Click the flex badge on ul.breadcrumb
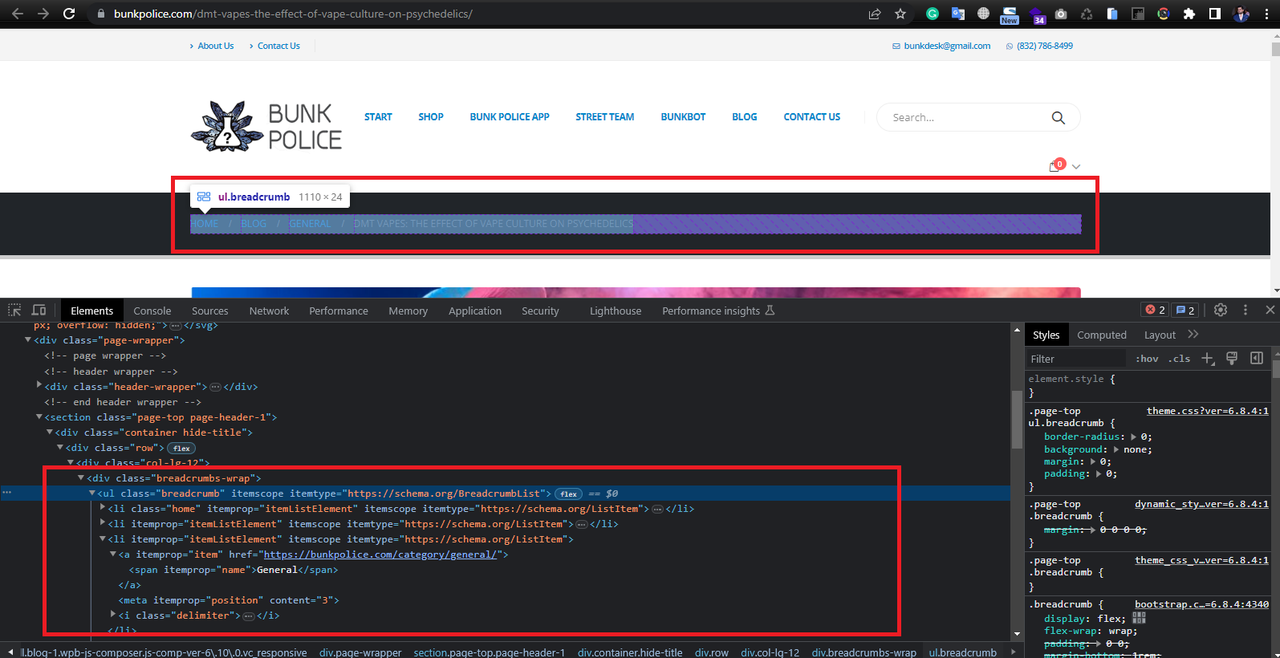Viewport: 1280px width, 658px height. [569, 494]
